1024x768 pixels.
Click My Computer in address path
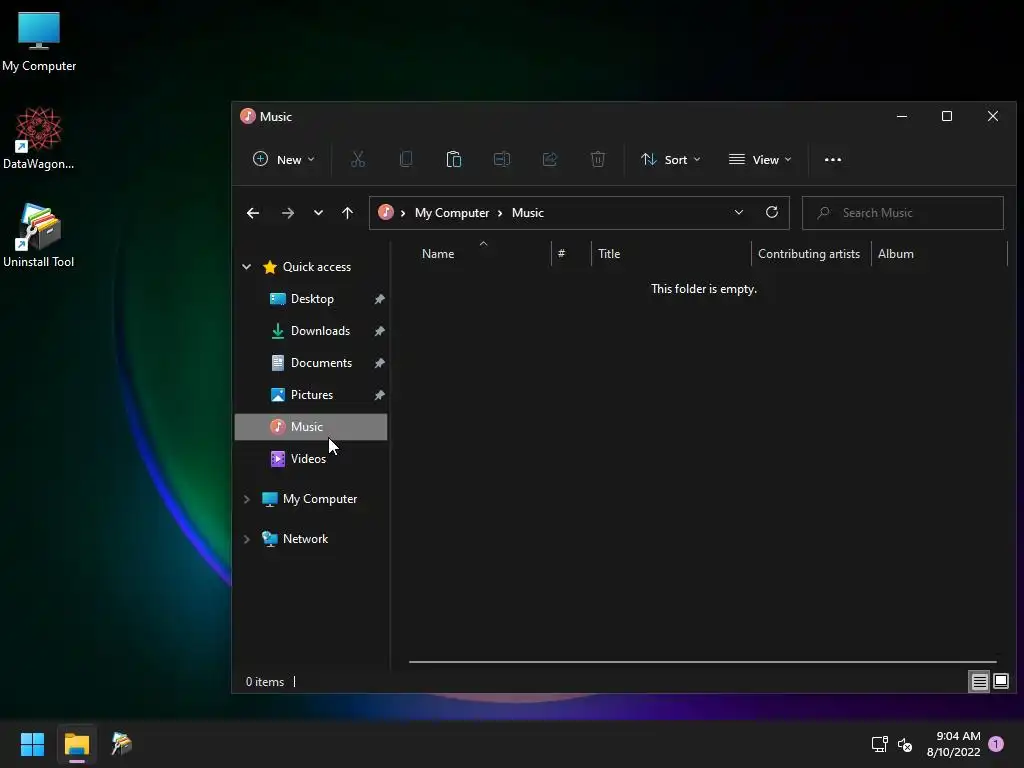[x=452, y=213]
